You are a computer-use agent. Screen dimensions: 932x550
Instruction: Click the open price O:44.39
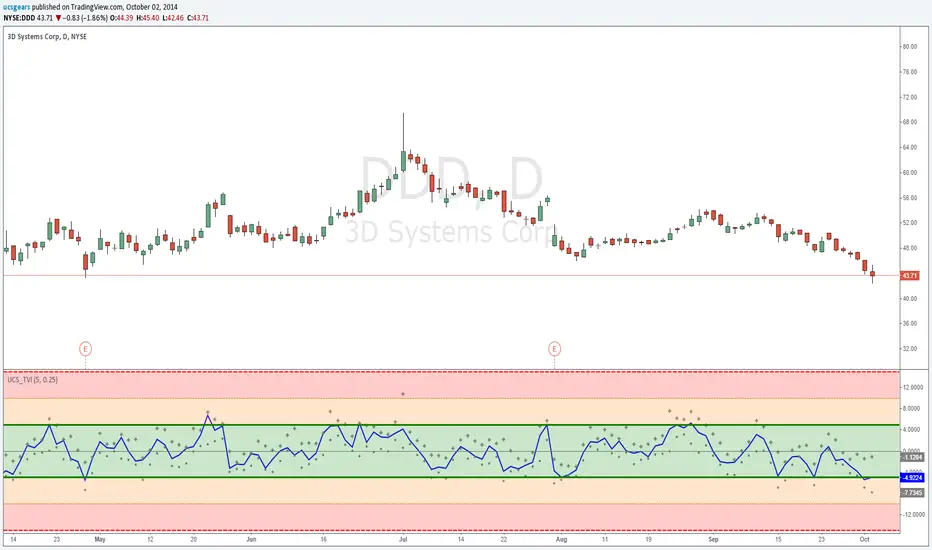click(x=122, y=18)
